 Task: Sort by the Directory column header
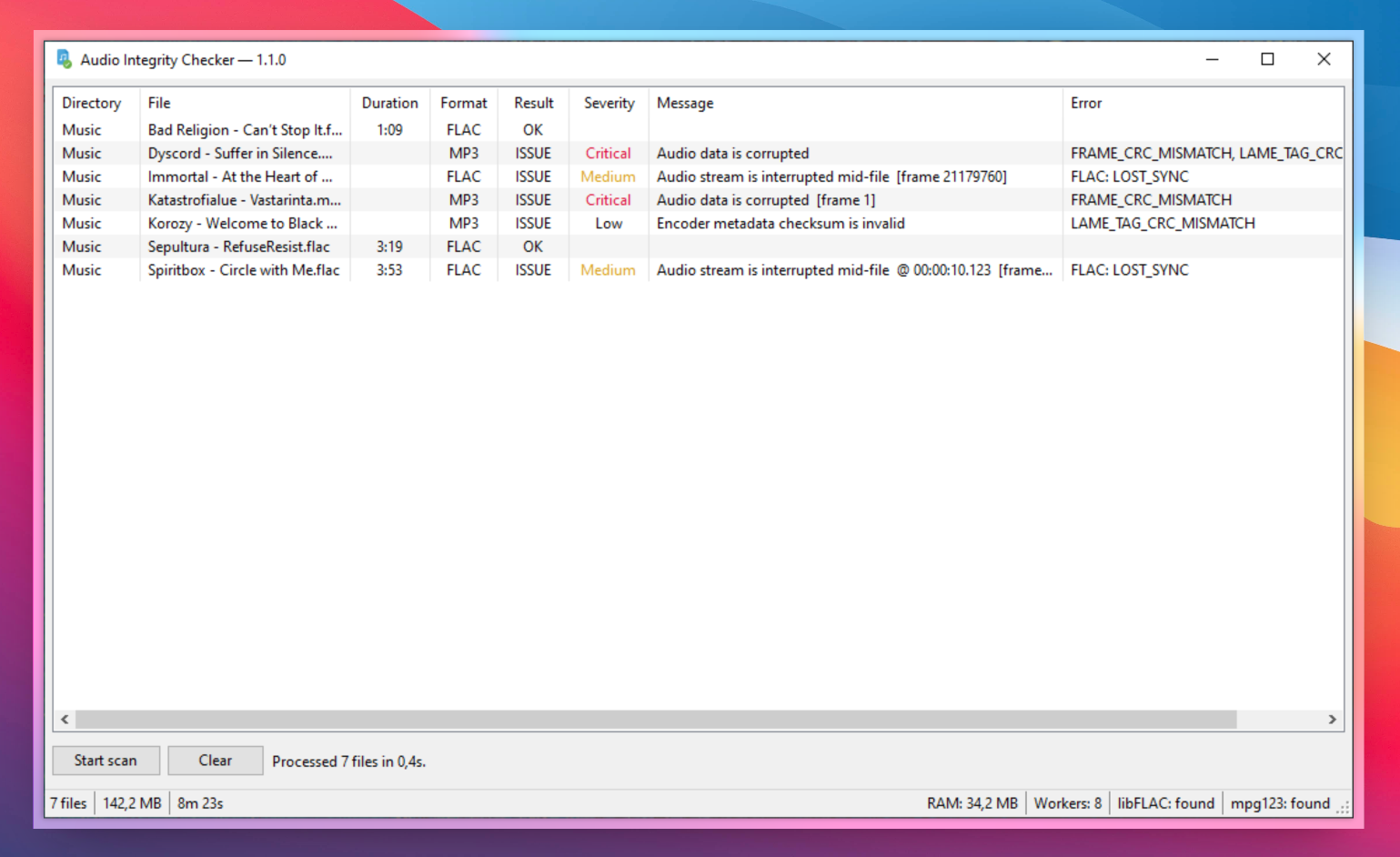click(91, 103)
